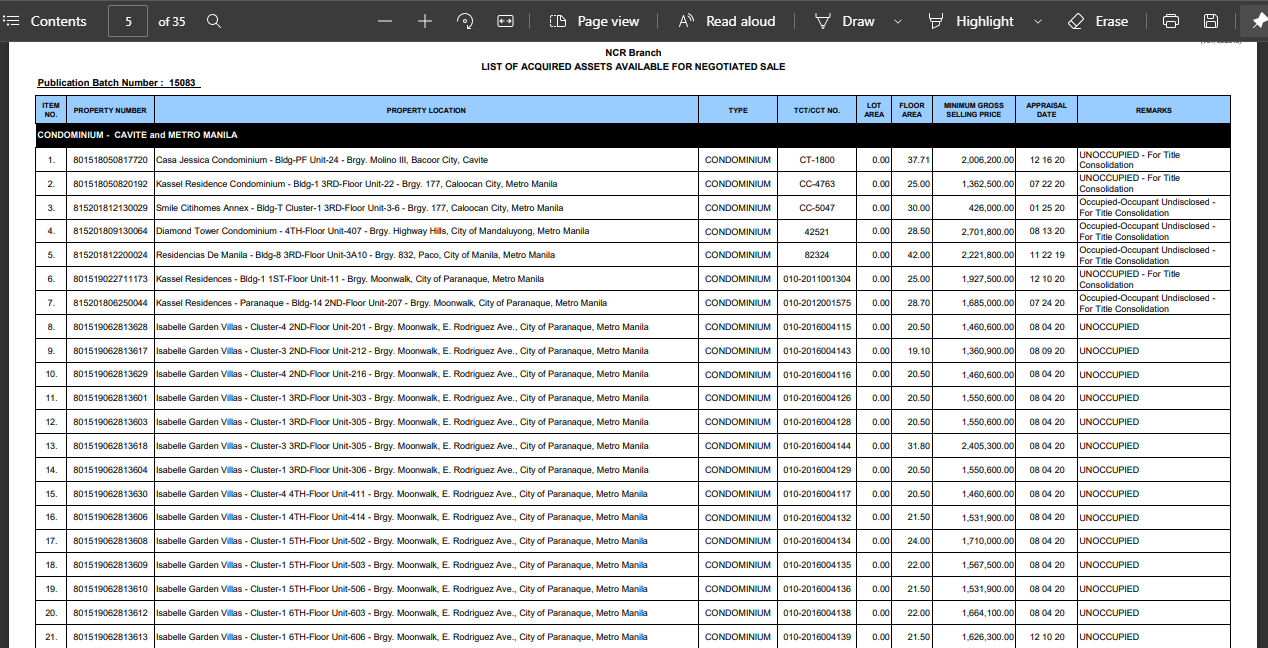Screen dimensions: 1268x648
Task: Select property number 801519062813601
Action: point(110,398)
